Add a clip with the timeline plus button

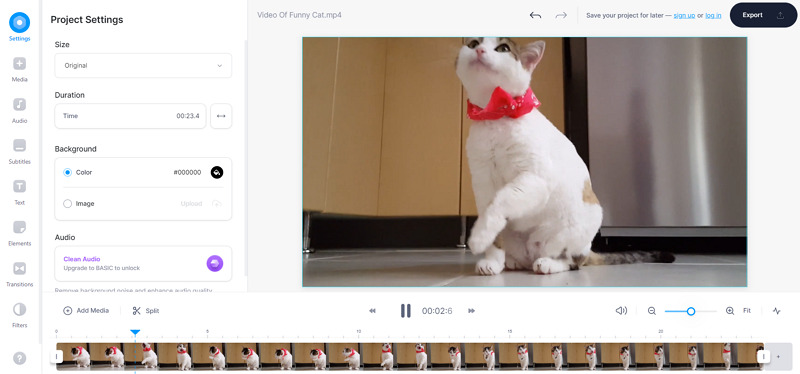click(x=778, y=357)
